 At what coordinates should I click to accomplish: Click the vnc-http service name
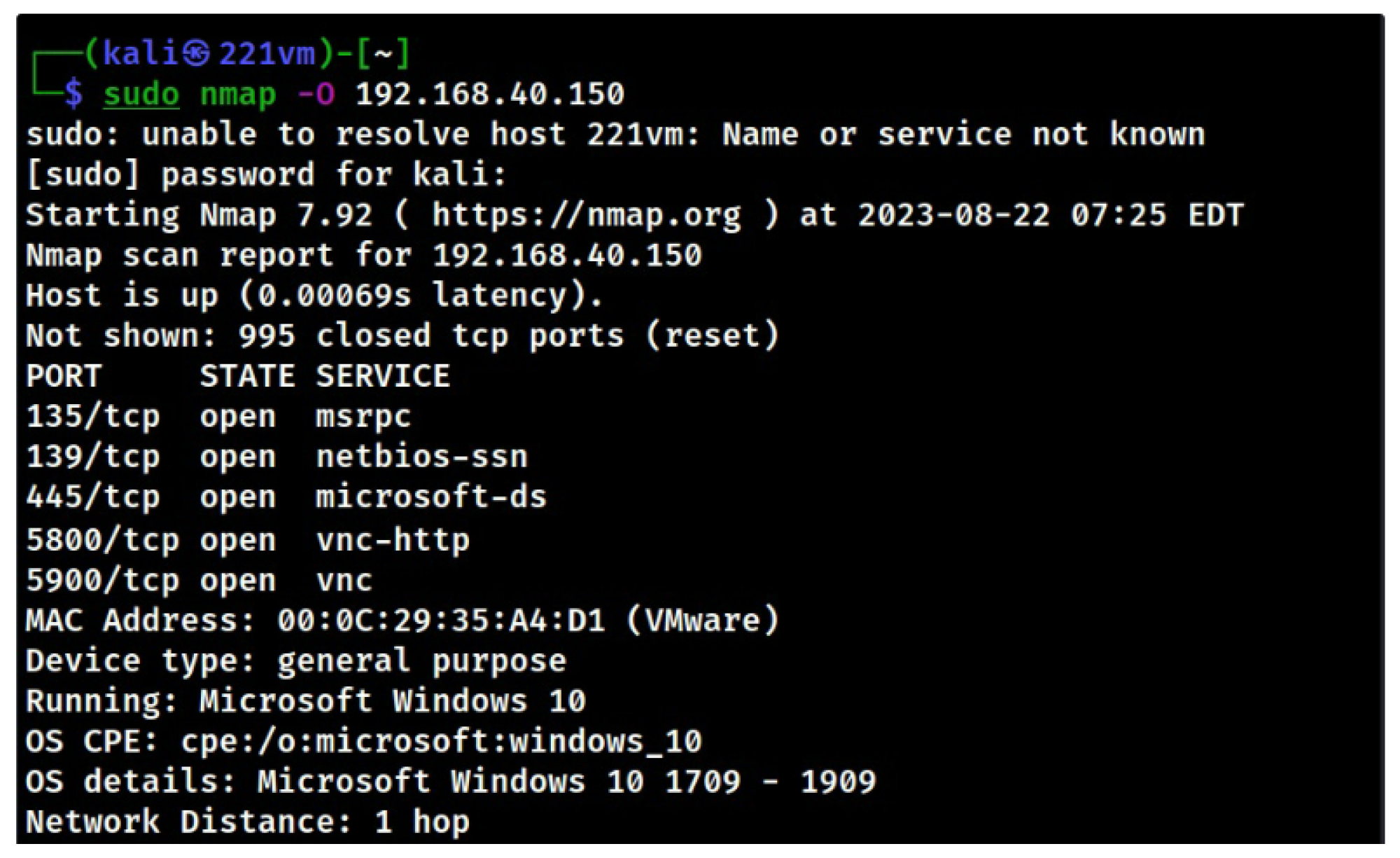pos(393,541)
